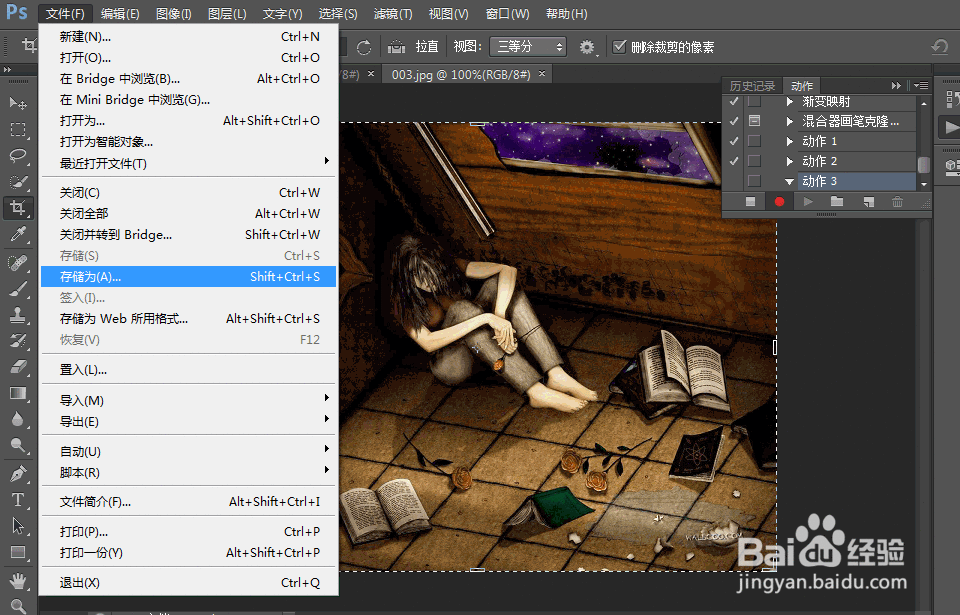The image size is (960, 615).
Task: Click the 拉直 button label
Action: [427, 47]
